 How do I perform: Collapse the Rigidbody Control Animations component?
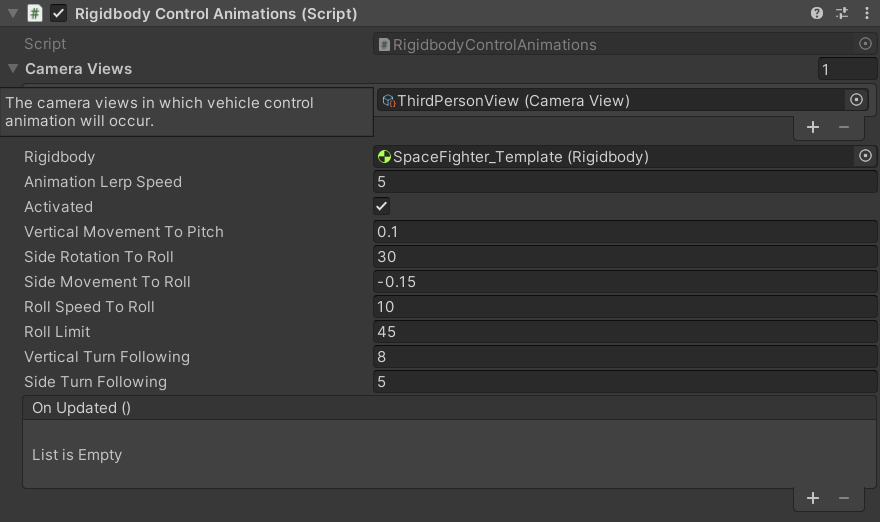click(13, 14)
